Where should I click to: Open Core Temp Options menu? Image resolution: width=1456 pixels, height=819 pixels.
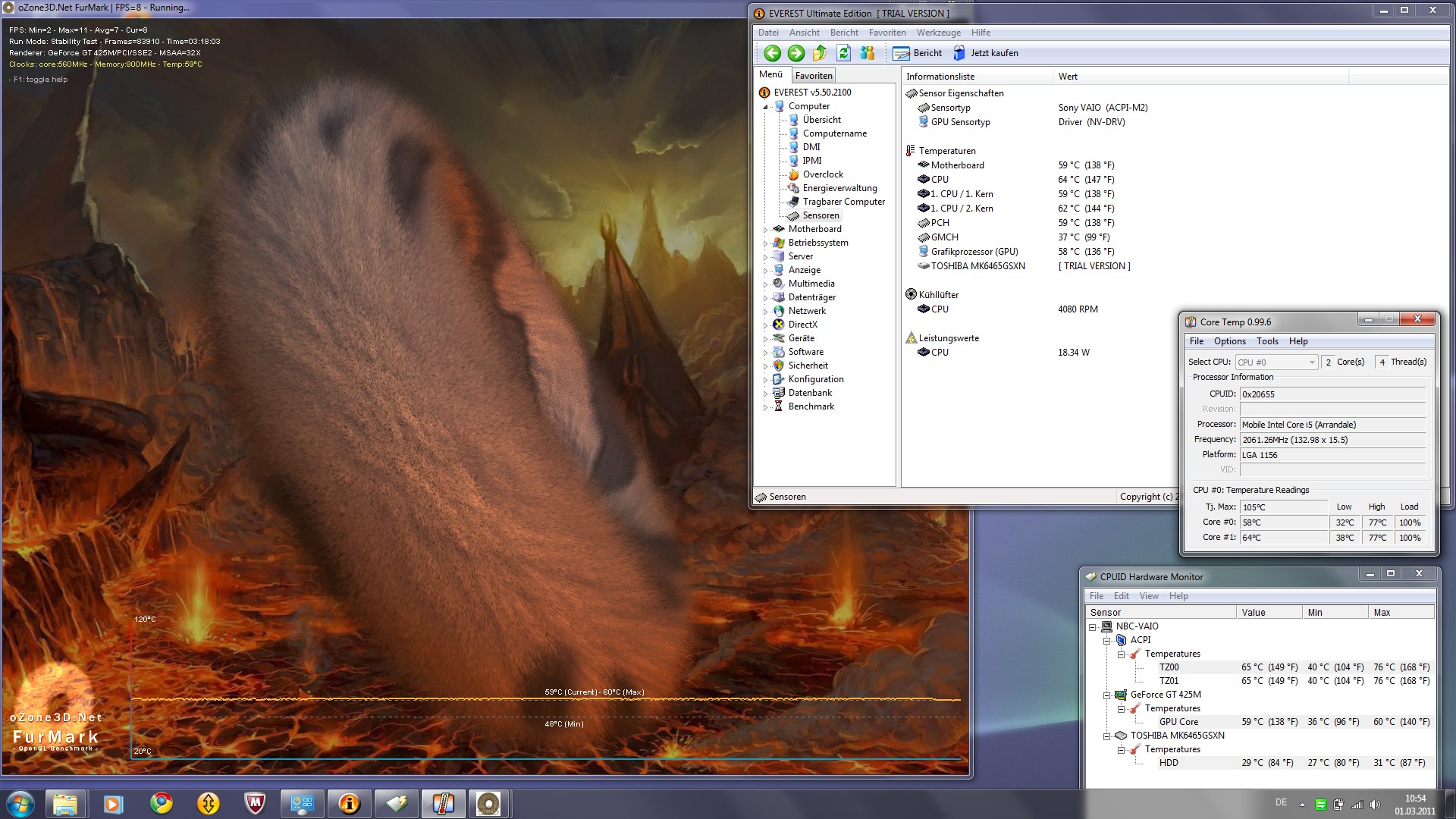[x=1229, y=341]
